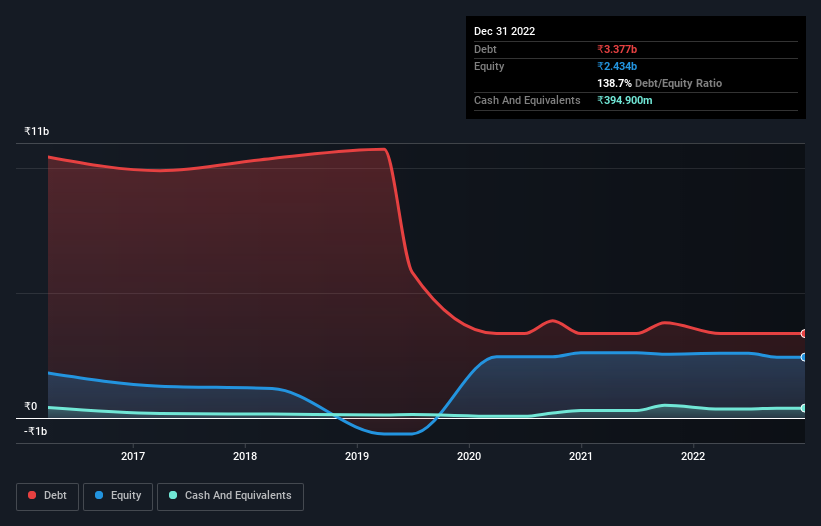Click the ₹11b y-axis label
This screenshot has height=526, width=821.
pyautogui.click(x=37, y=131)
